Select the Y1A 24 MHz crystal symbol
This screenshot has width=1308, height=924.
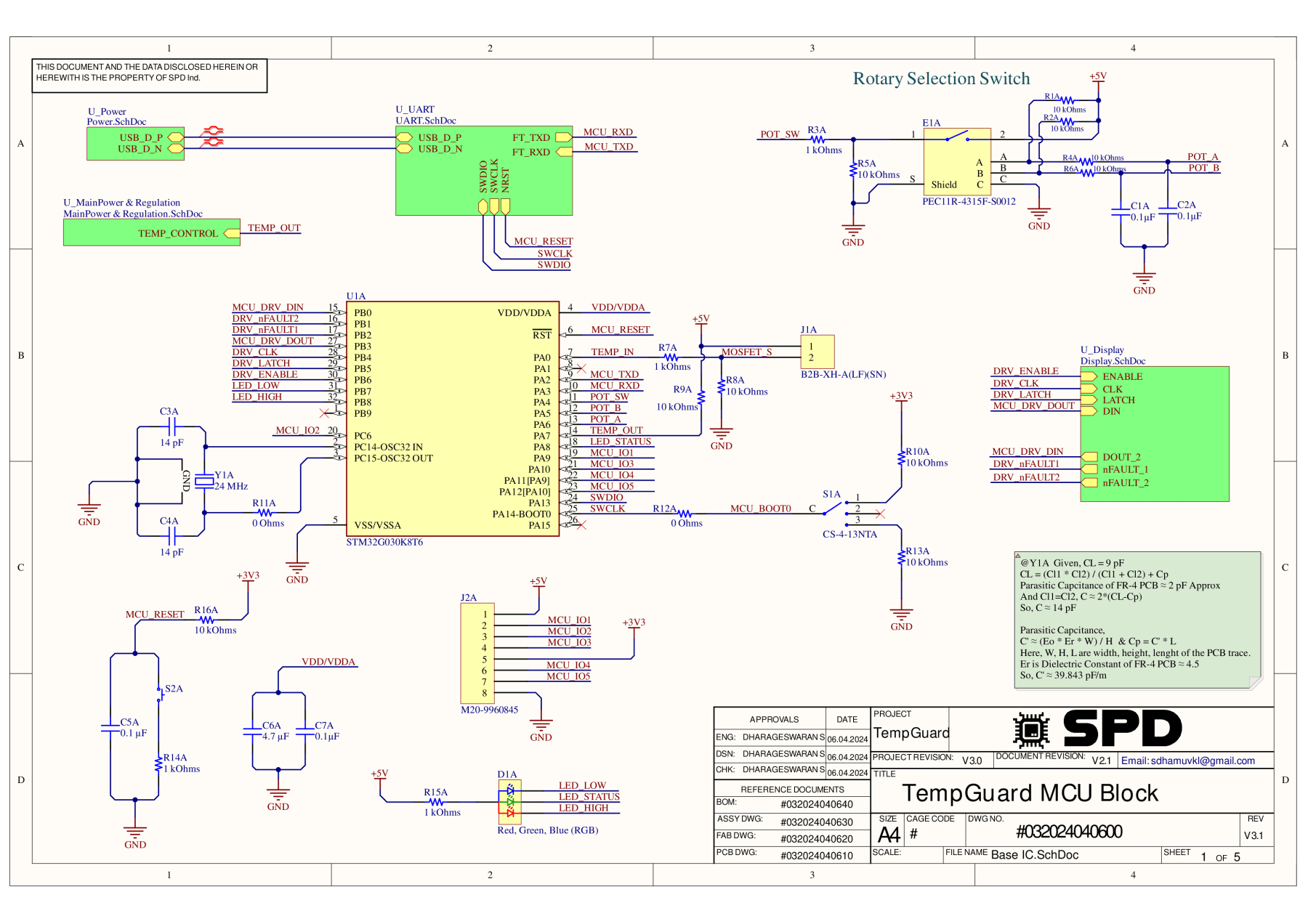pyautogui.click(x=205, y=481)
